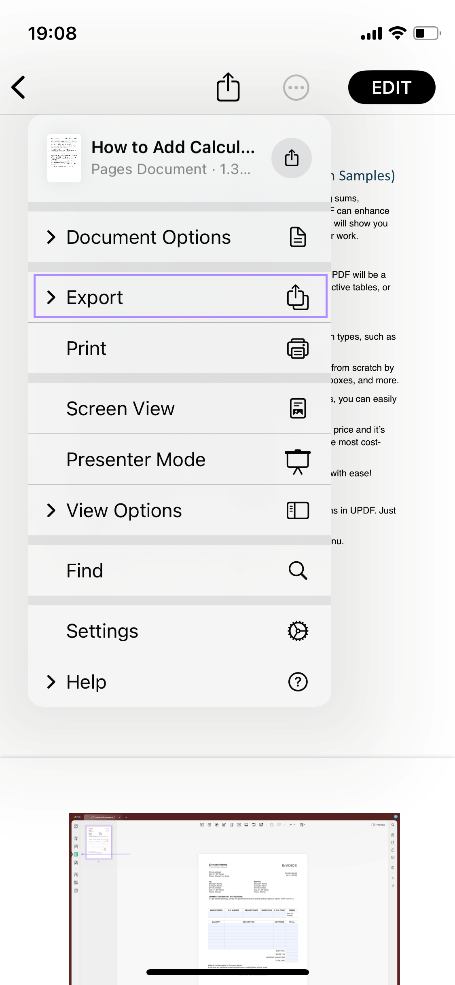This screenshot has width=455, height=985.
Task: Tap the three-dot more options button
Action: click(296, 87)
